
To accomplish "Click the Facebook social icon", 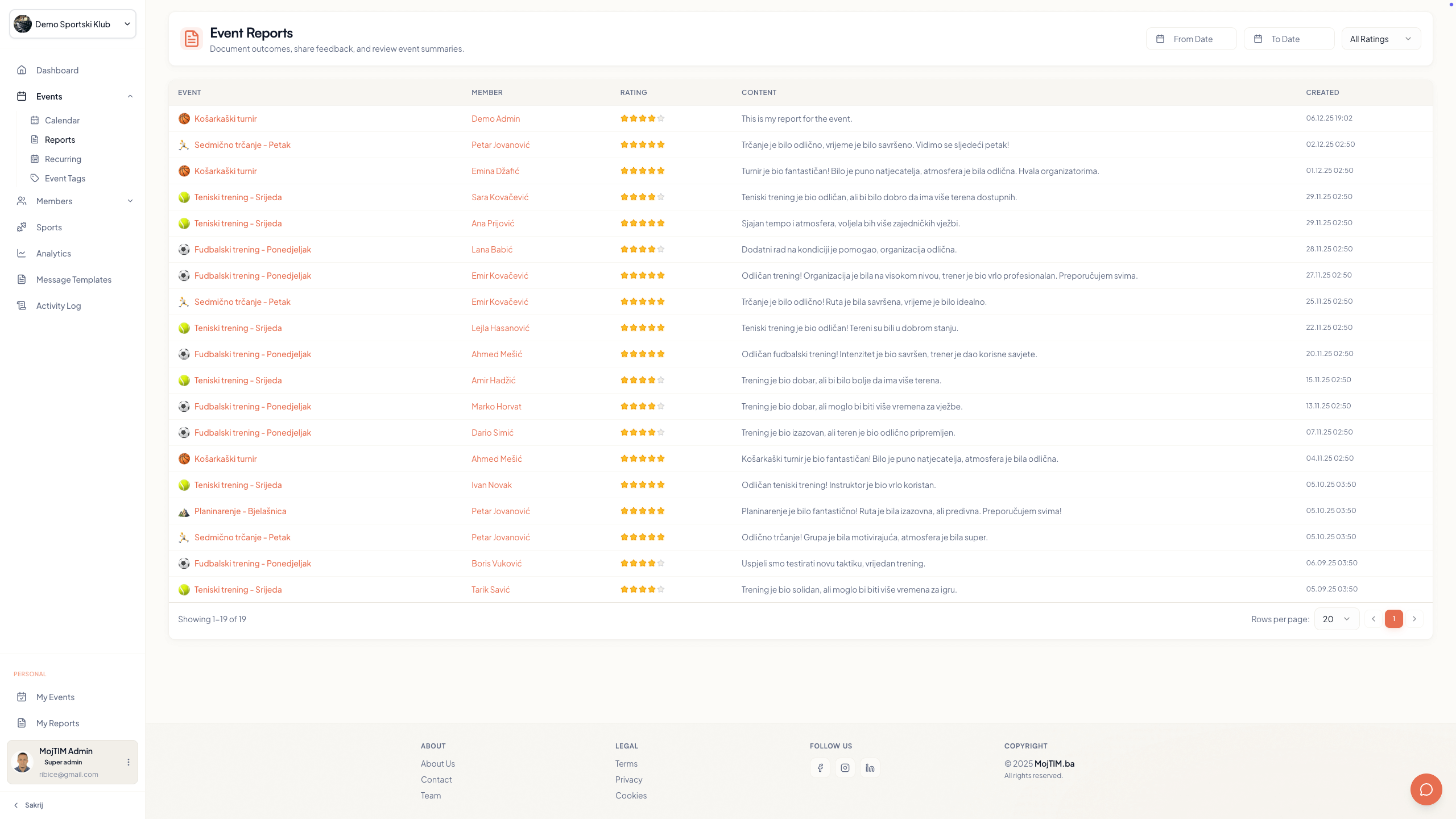I will point(820,768).
